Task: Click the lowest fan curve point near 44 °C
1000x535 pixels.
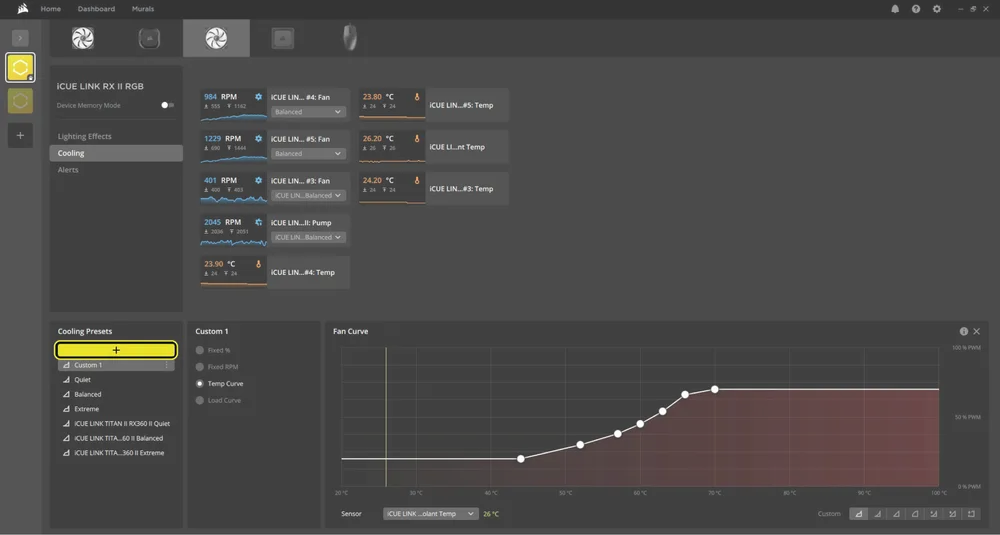Action: coord(521,458)
